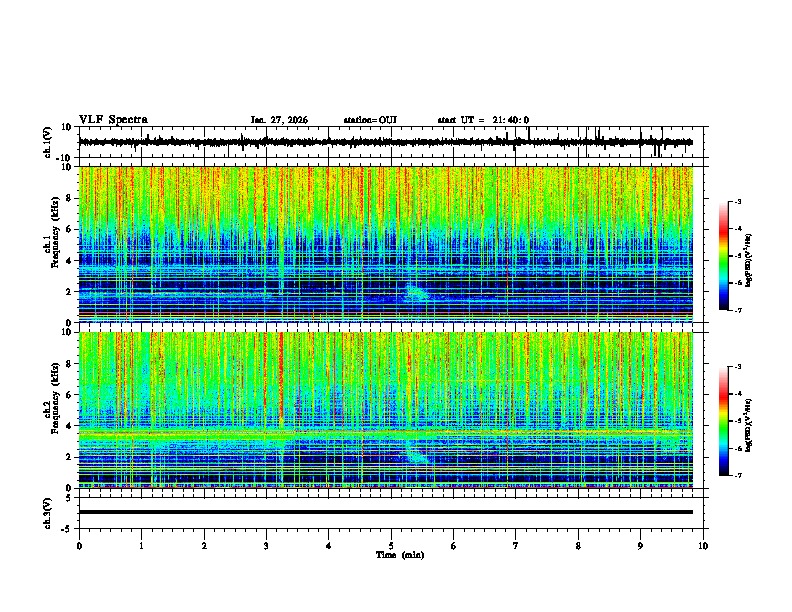Image resolution: width=792 pixels, height=612 pixels.
Task: Click time axis tick label "3"
Action: (x=266, y=546)
